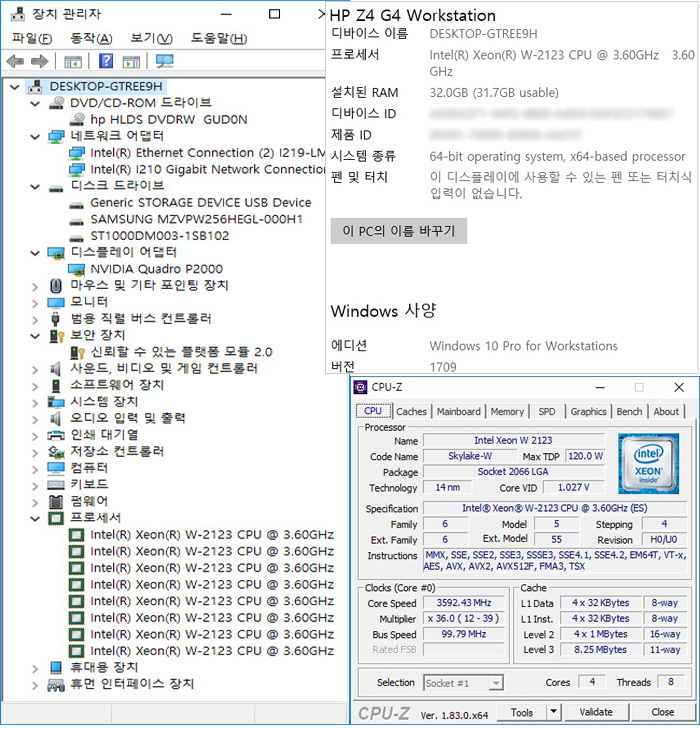Switch to the Mainboard tab in CPU-Z

pos(459,411)
